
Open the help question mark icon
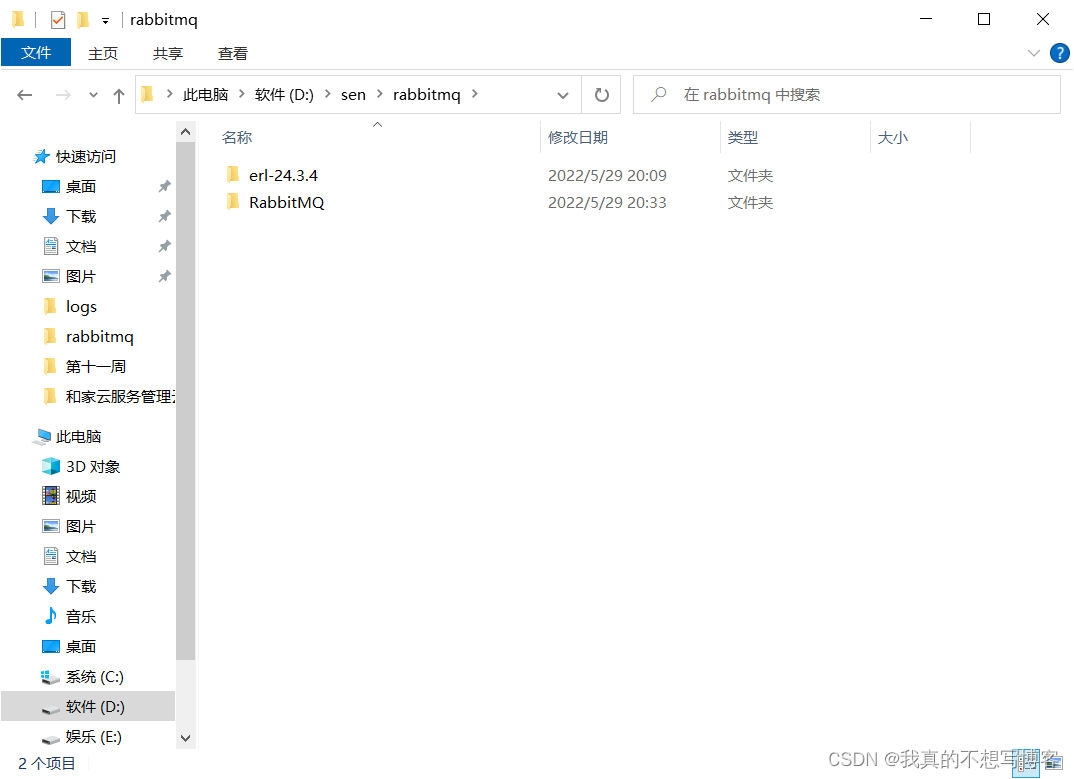[1060, 53]
